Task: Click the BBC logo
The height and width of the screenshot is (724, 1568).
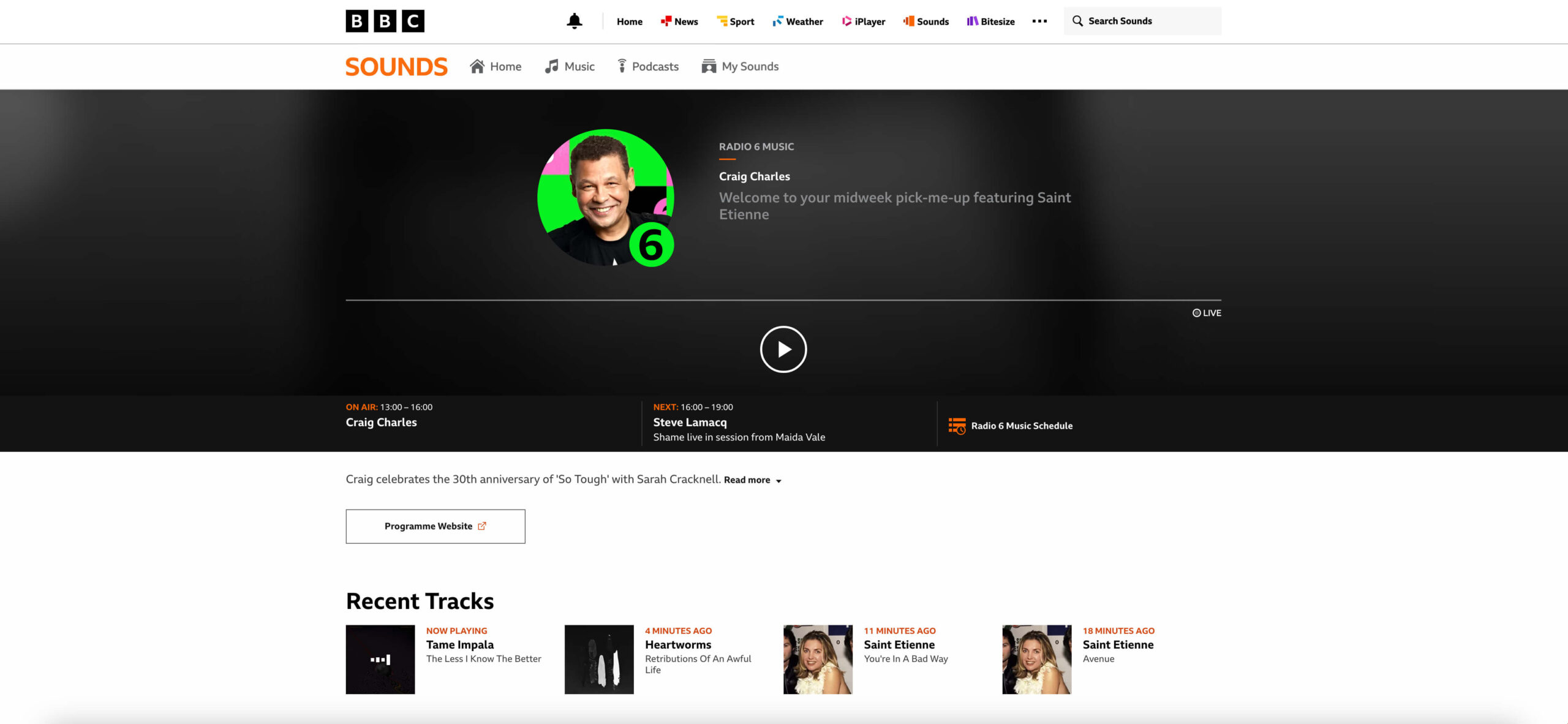Action: pyautogui.click(x=385, y=21)
